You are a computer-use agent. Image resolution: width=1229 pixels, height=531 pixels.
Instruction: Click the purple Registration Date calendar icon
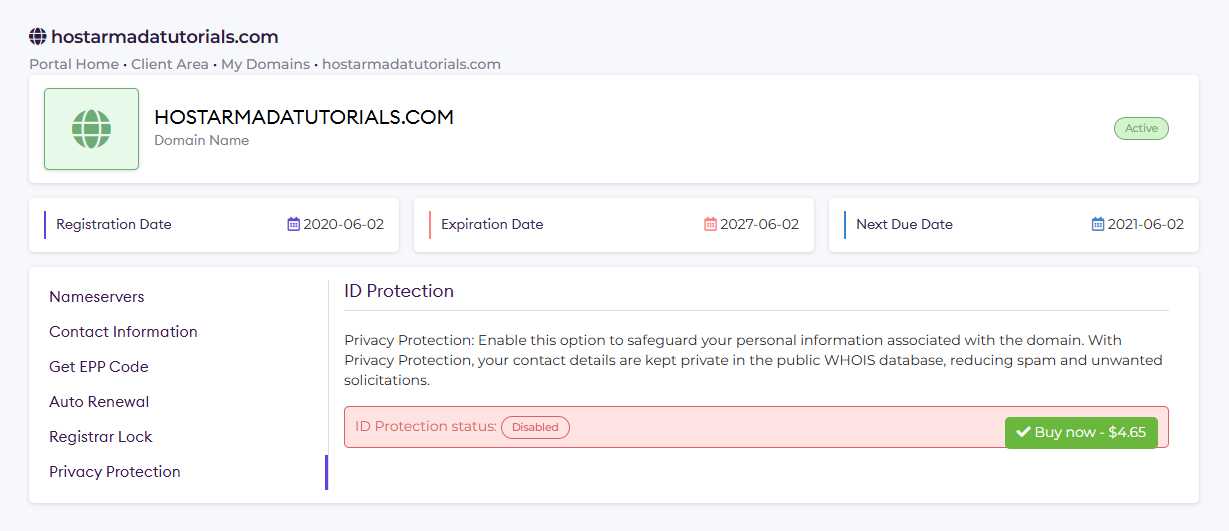293,224
